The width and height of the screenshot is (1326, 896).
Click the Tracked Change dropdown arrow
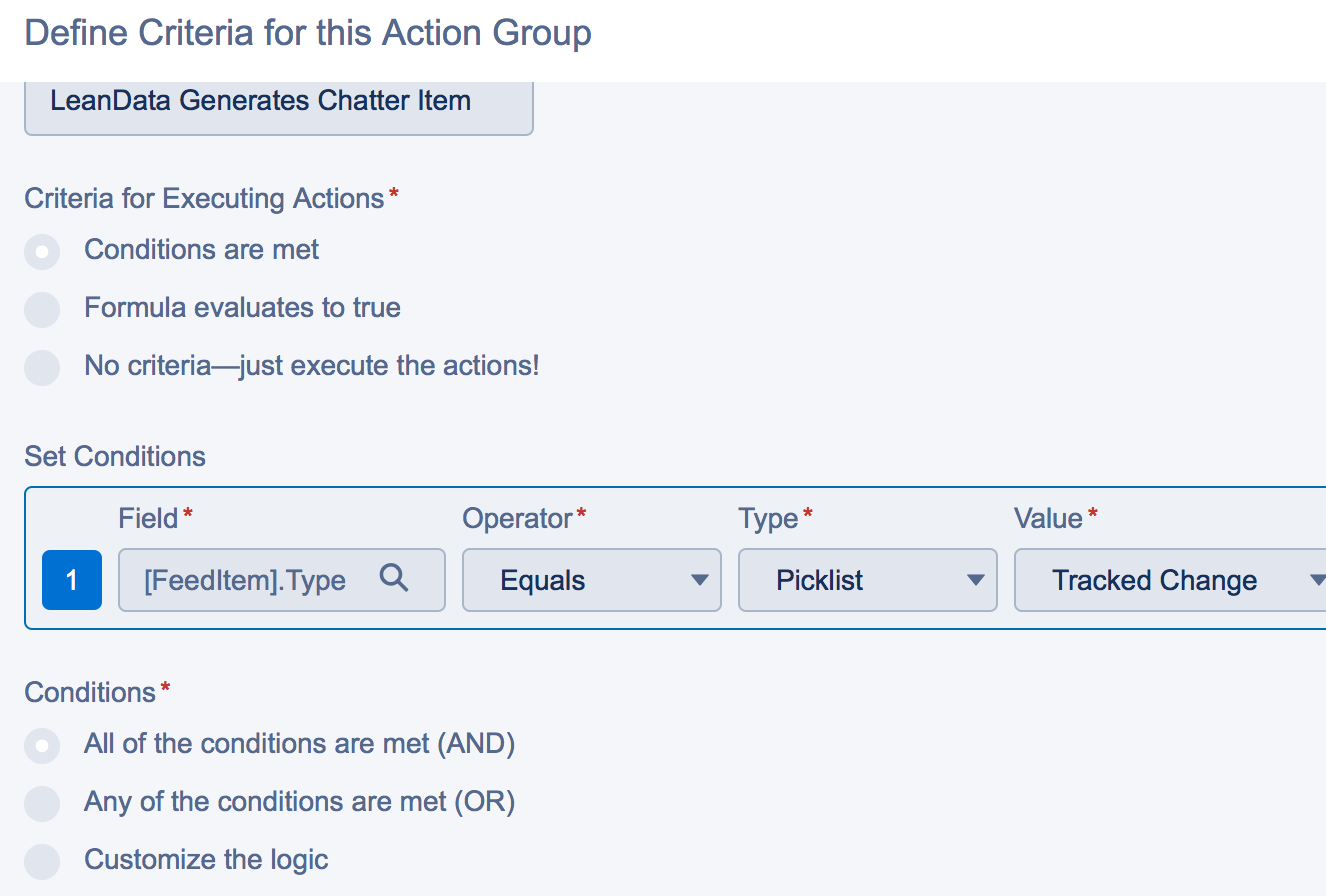(x=1317, y=580)
